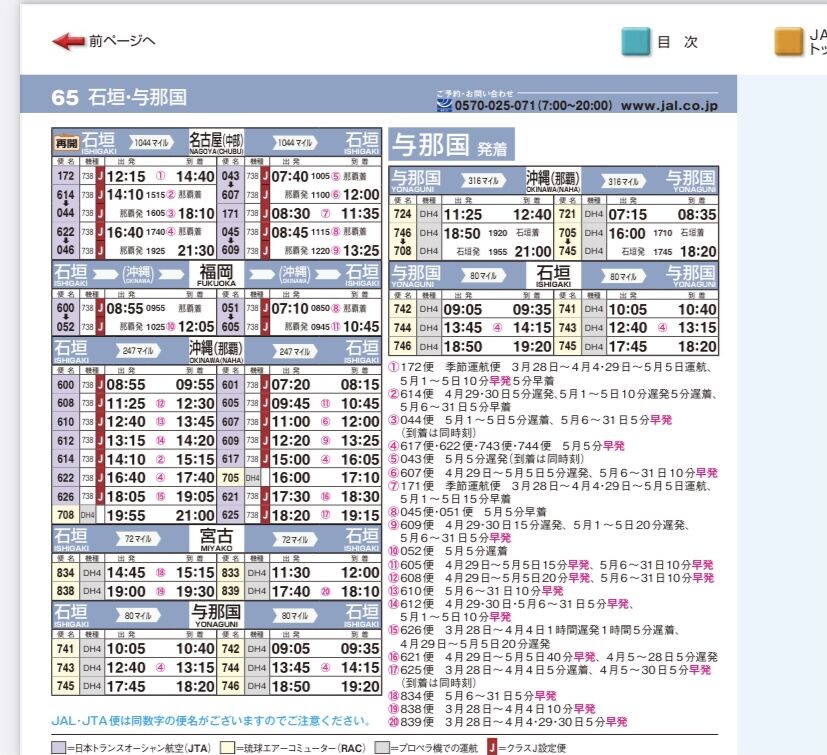
Task: Select the 福岡 FUKUOKA route header
Action: point(216,274)
